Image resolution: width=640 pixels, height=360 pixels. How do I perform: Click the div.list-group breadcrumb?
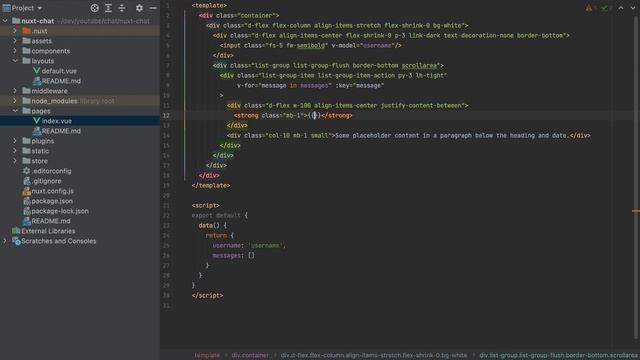point(558,355)
